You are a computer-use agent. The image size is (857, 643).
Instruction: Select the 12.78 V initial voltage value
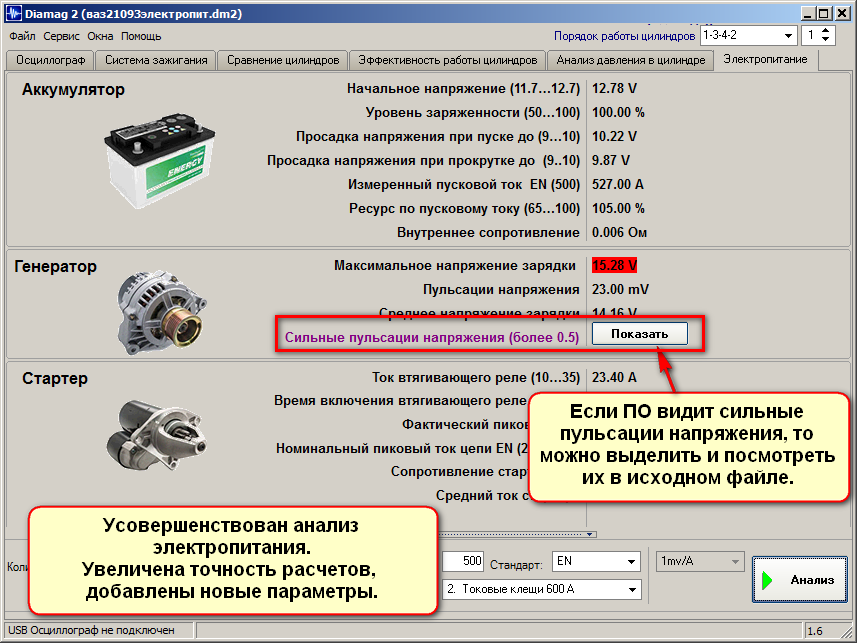pyautogui.click(x=614, y=89)
